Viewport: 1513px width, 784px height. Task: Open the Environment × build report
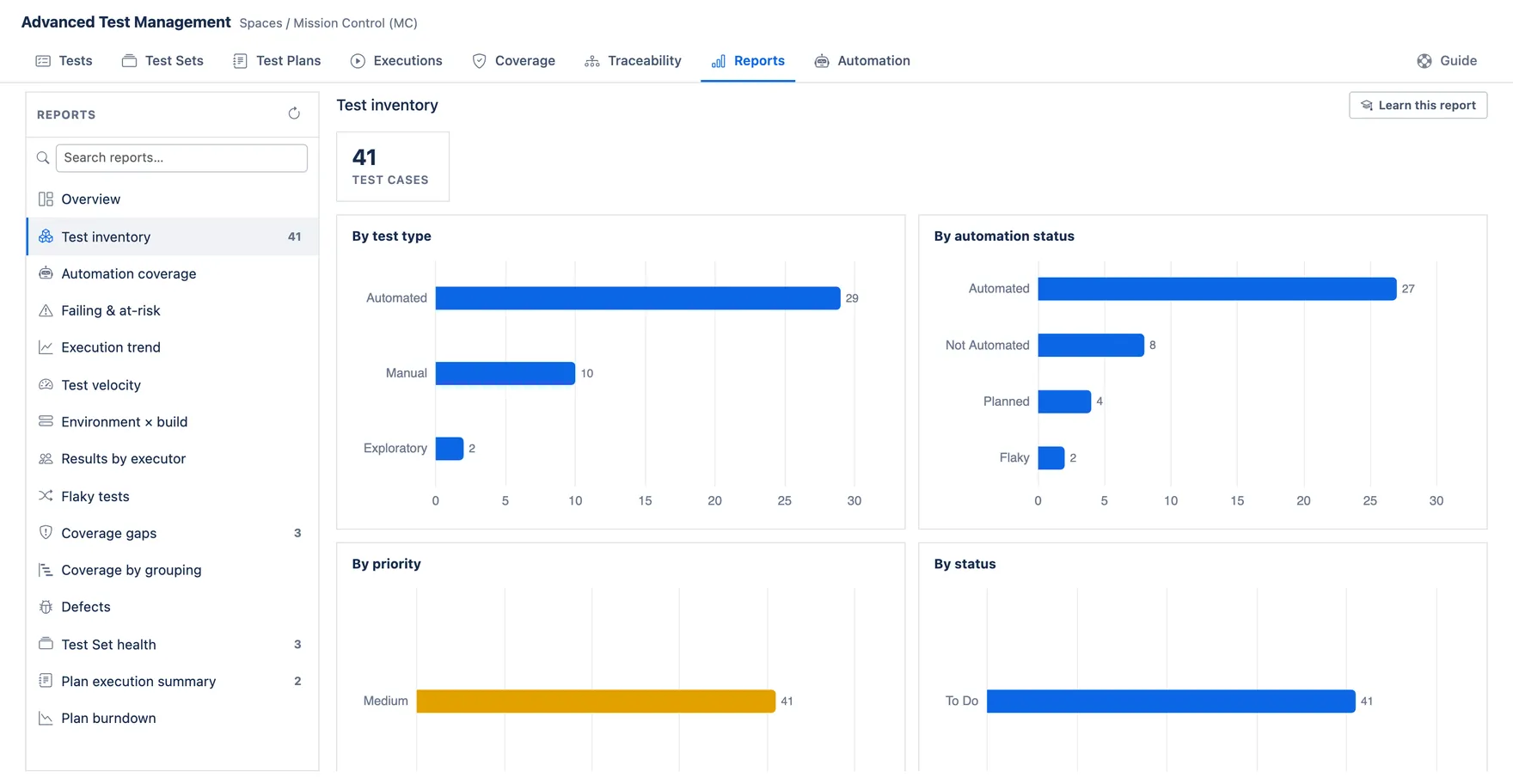coord(173,421)
